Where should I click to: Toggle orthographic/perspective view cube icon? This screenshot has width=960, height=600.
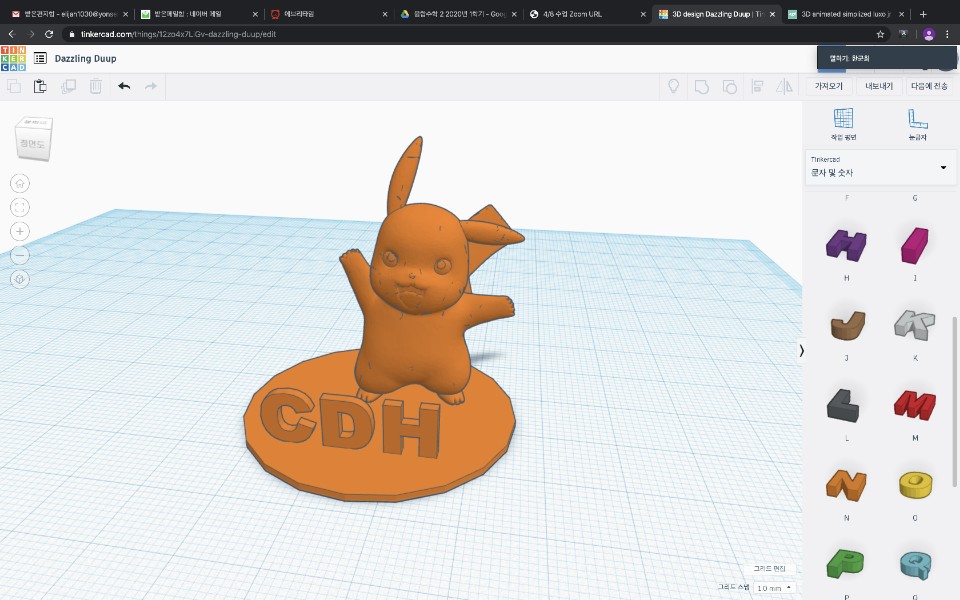(x=20, y=279)
